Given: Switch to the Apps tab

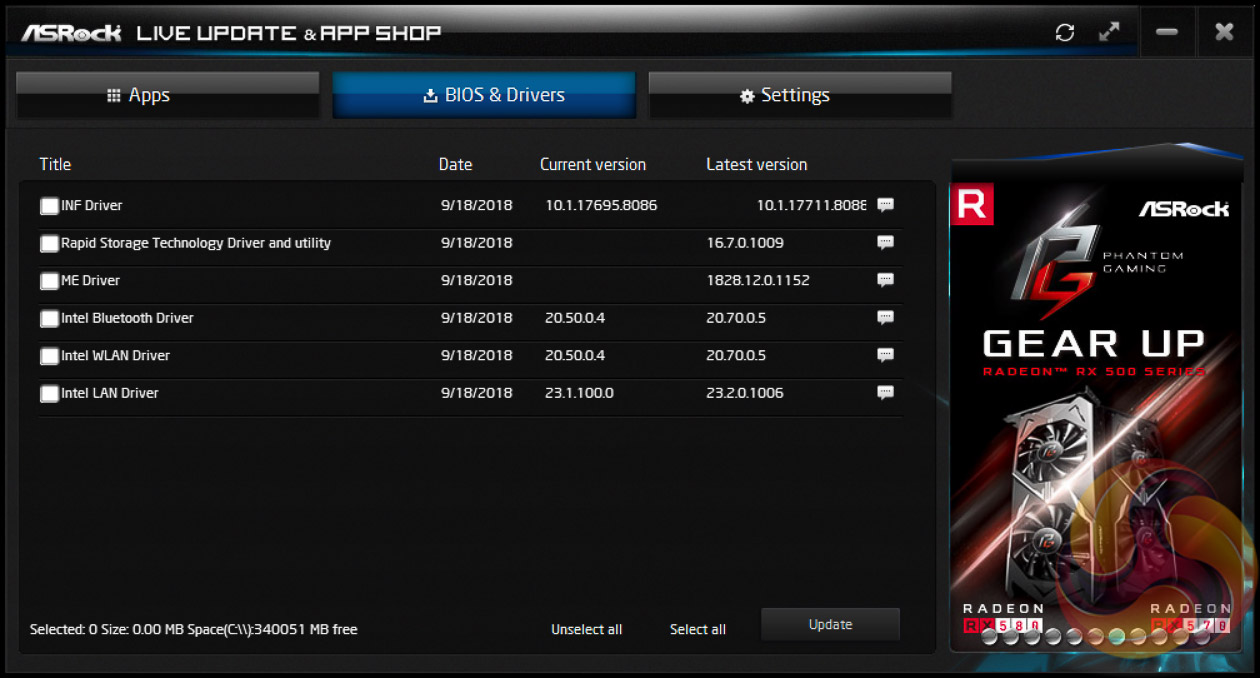Looking at the screenshot, I should 167,96.
